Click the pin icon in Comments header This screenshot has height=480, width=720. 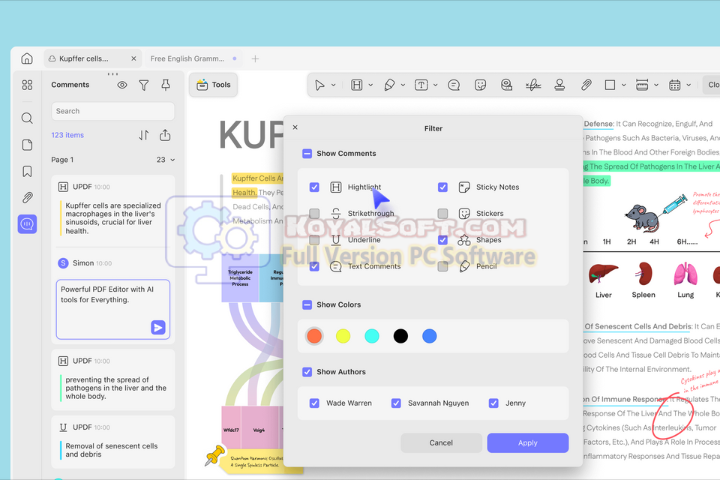[166, 85]
